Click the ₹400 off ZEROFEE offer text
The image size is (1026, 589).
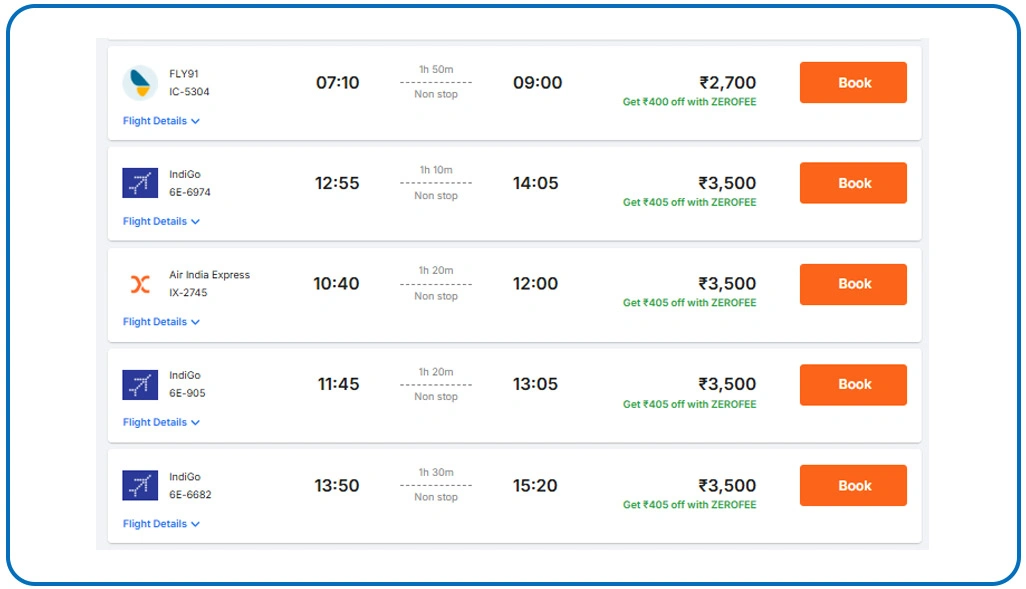click(689, 102)
